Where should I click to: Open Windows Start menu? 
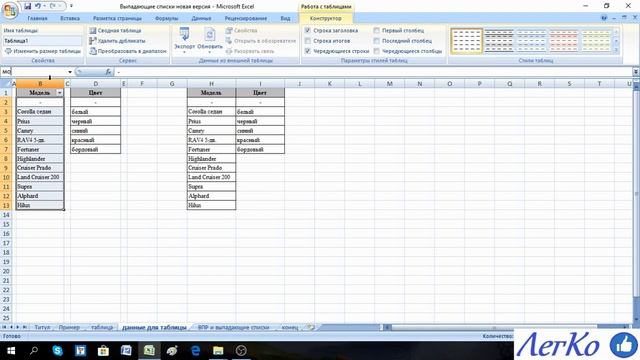(11, 351)
